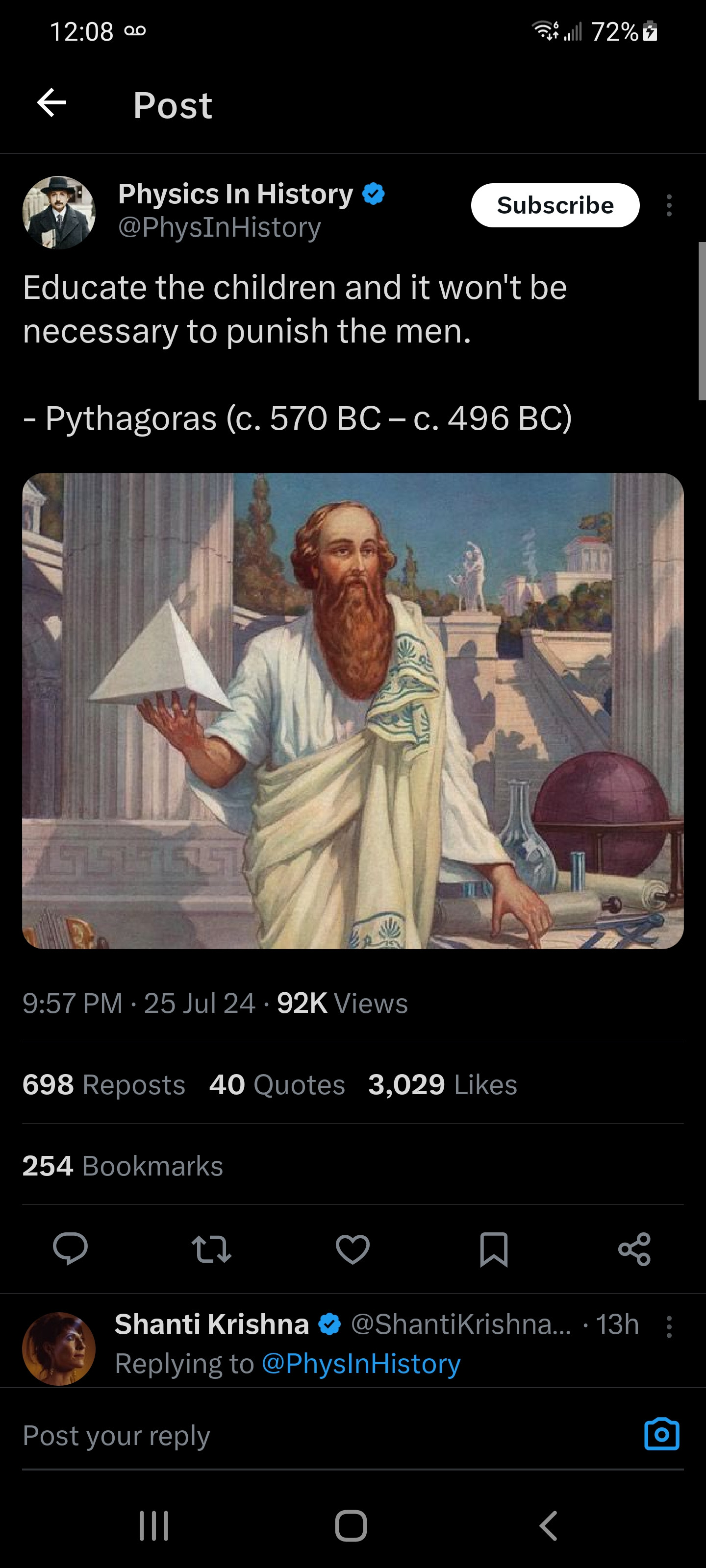Open the camera icon in the reply bar
Viewport: 706px width, 1568px height.
point(661,1434)
